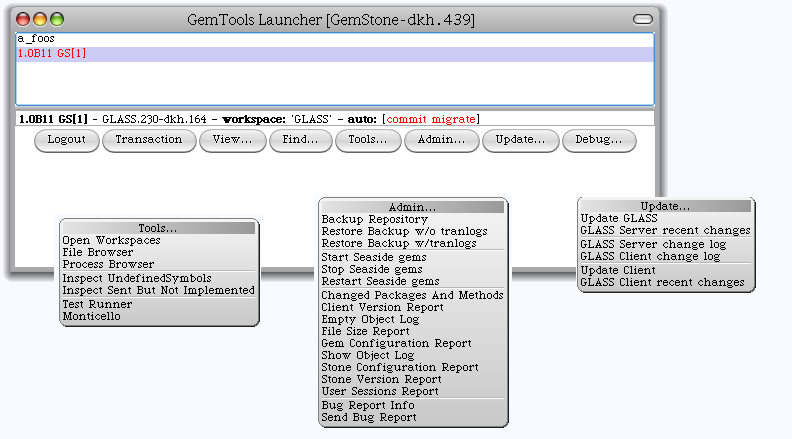Viewport: 792px width, 439px height.
Task: Open Stone Configuration Report
Action: point(413,367)
